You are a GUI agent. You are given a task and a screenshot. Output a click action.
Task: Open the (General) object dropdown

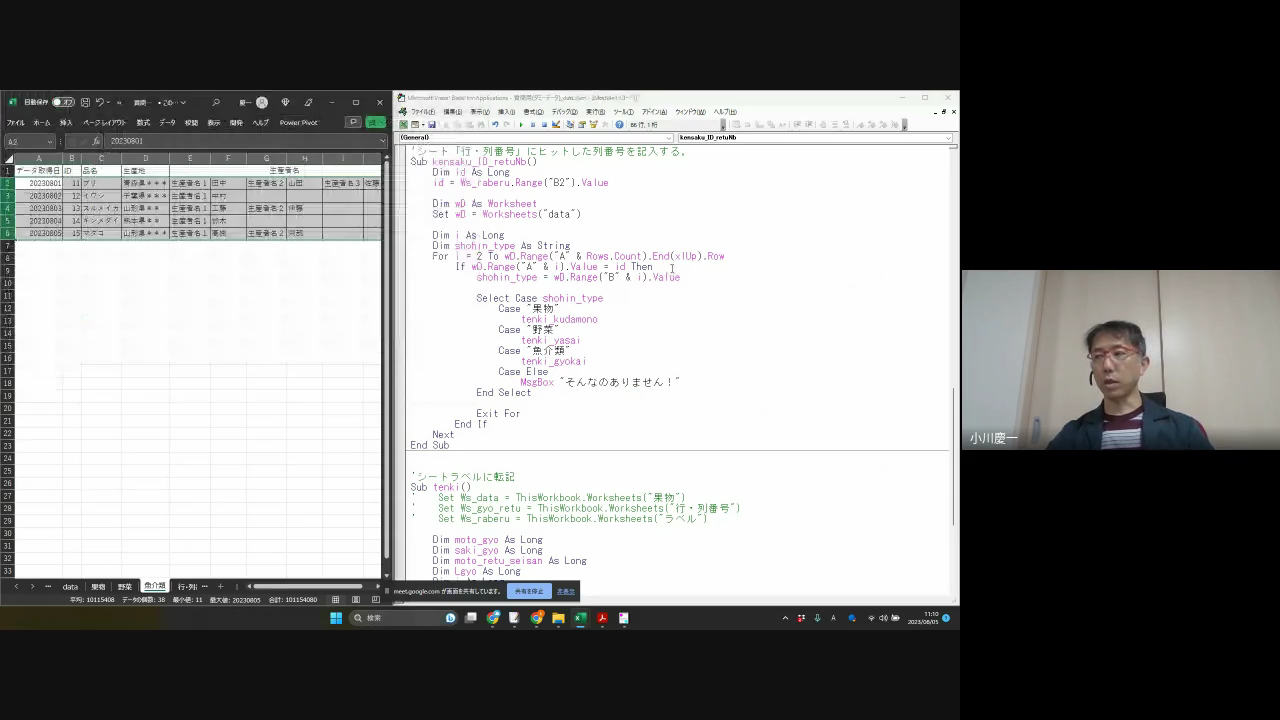[x=534, y=137]
